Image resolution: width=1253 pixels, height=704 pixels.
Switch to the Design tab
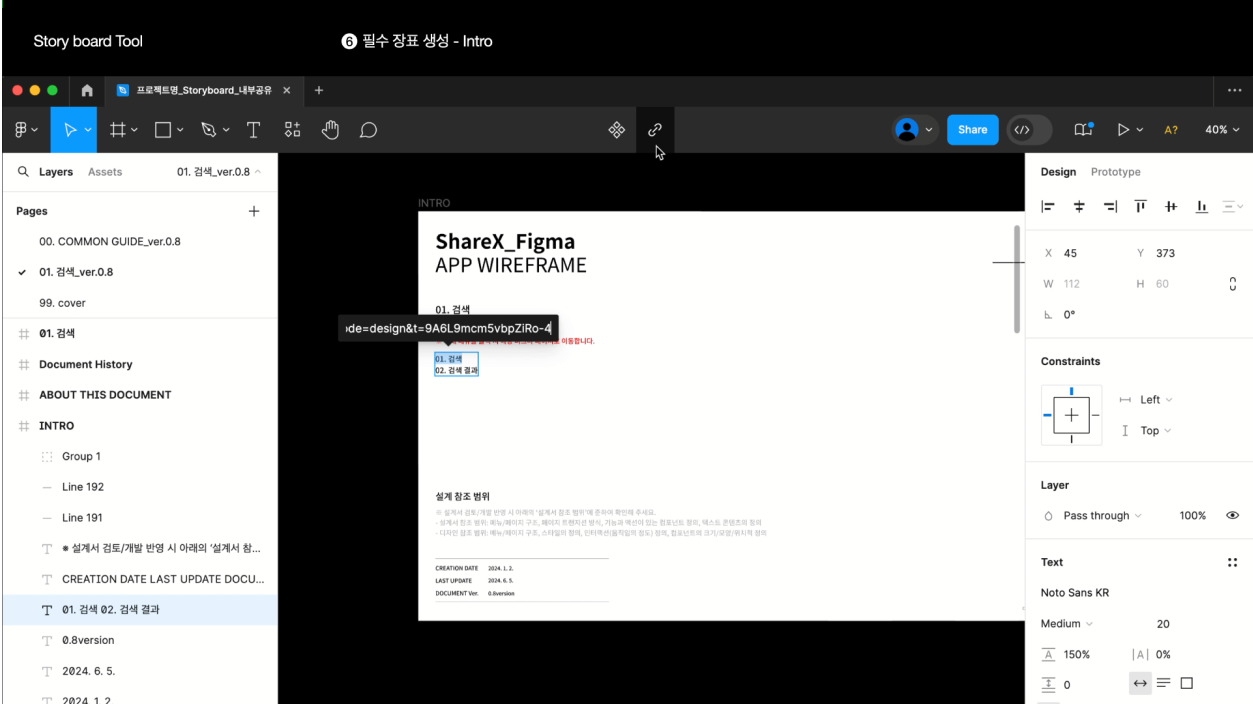click(x=1058, y=172)
